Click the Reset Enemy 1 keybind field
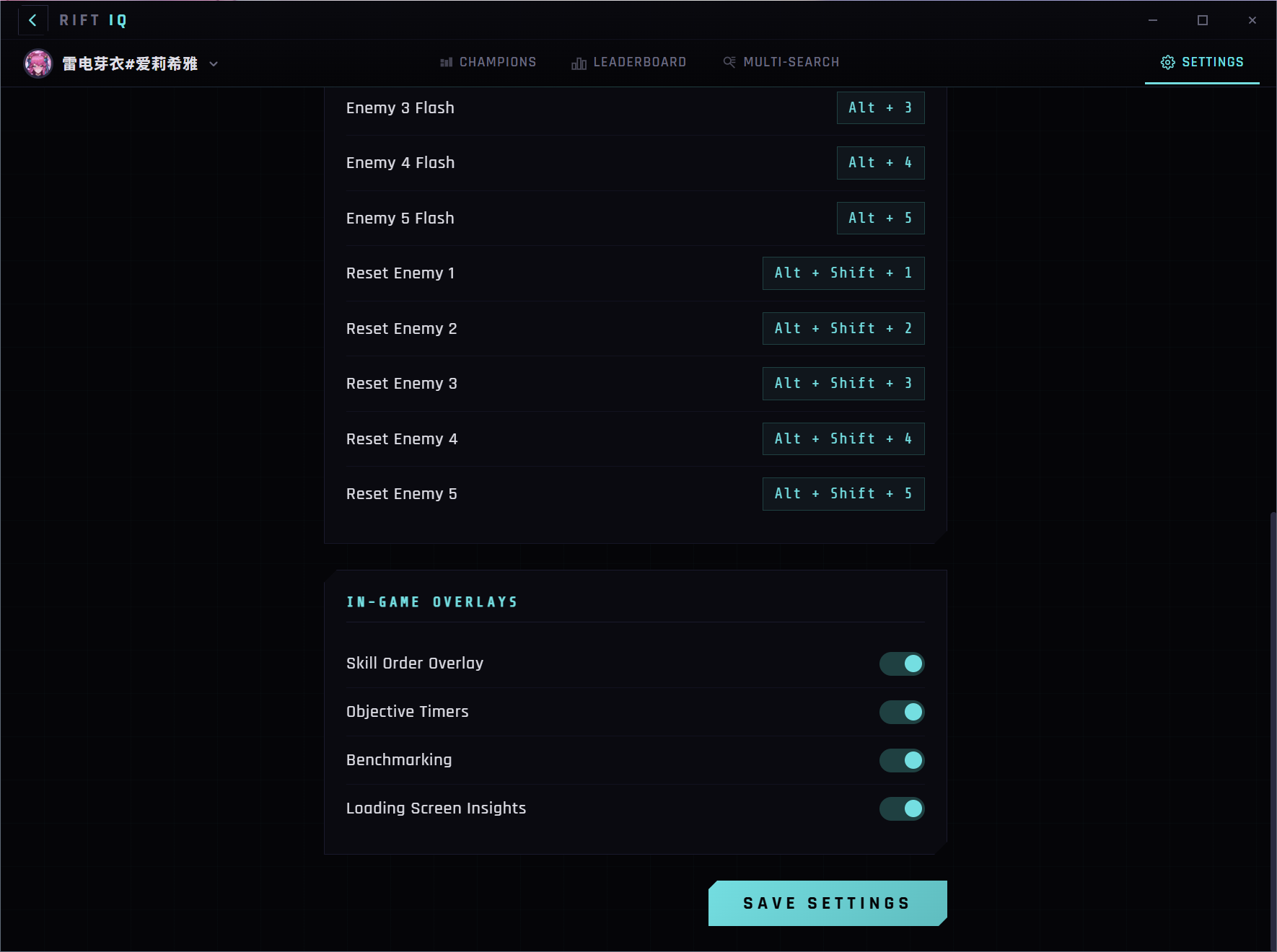The width and height of the screenshot is (1277, 952). [x=843, y=273]
